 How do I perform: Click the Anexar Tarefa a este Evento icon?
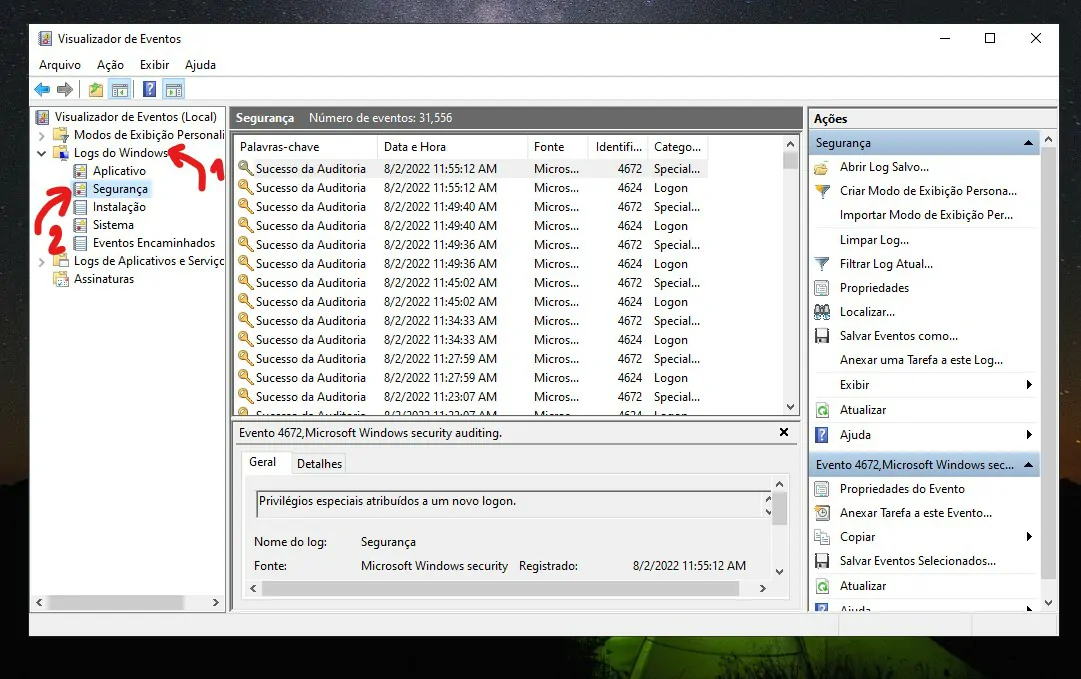tap(822, 513)
